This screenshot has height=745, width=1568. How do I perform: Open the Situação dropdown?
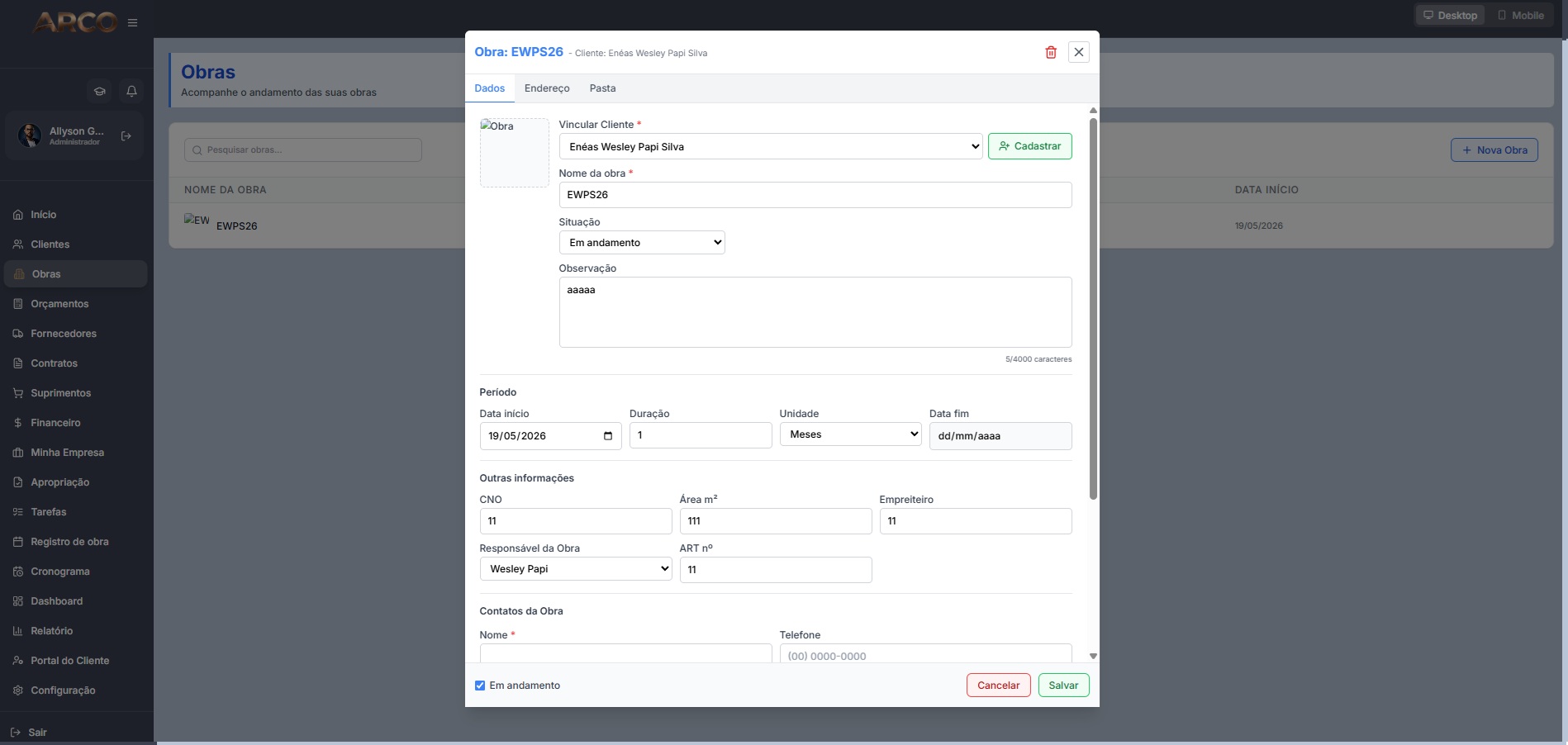[x=642, y=243]
